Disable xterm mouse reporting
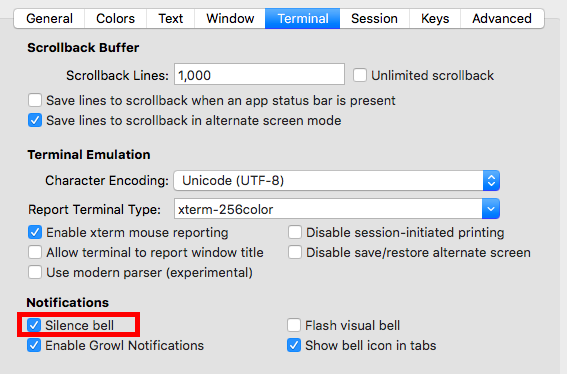This screenshot has width=567, height=374. point(35,232)
